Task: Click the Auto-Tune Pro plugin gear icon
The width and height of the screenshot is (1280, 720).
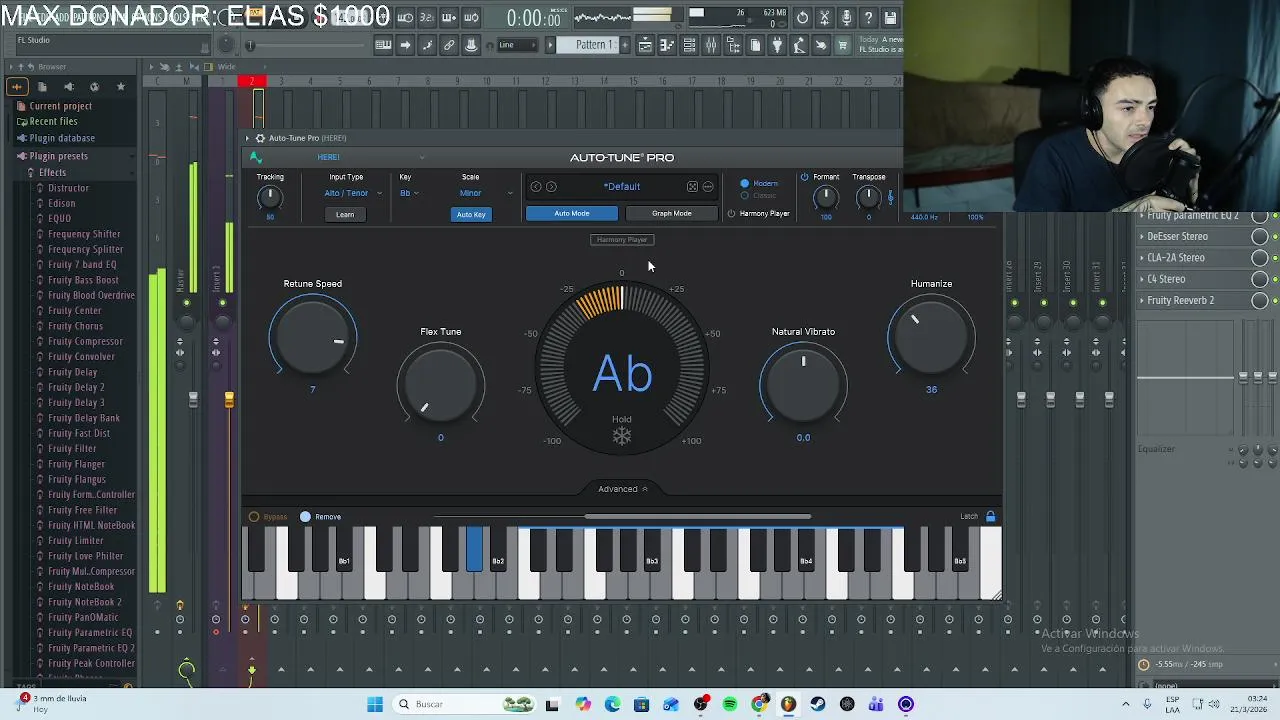Action: click(260, 138)
